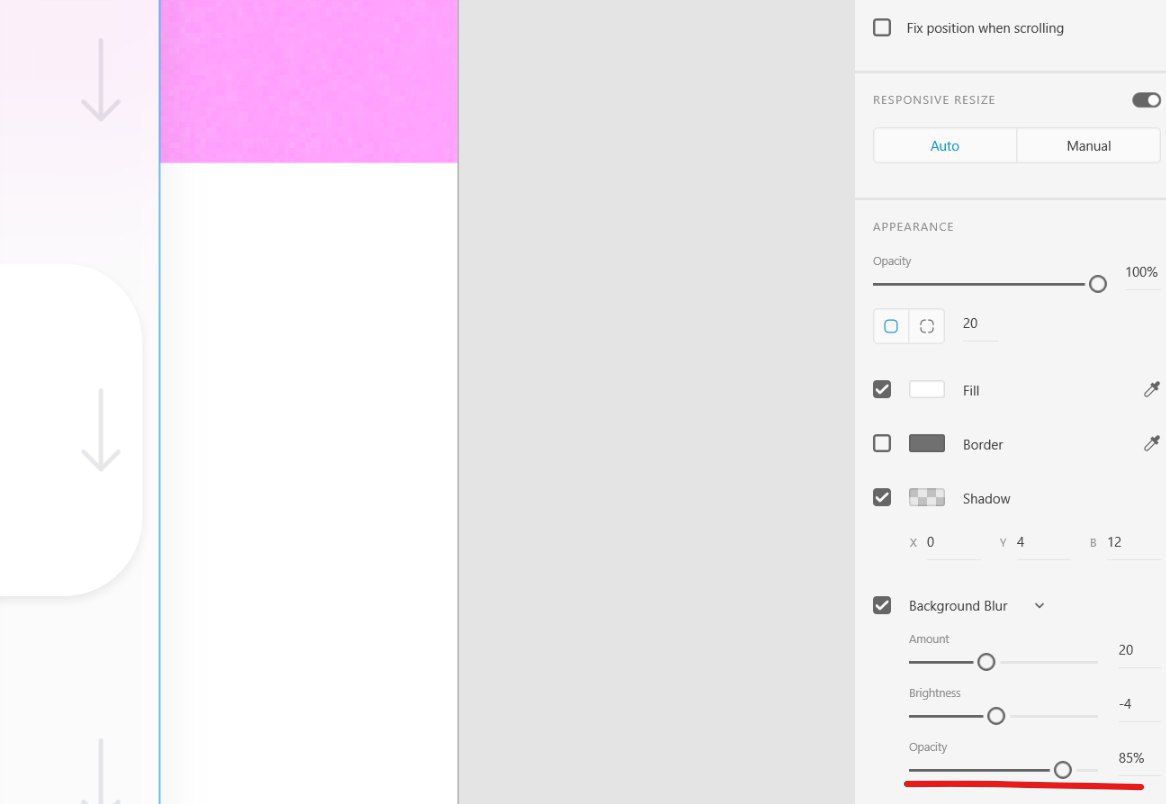The width and height of the screenshot is (1166, 804).
Task: Expand the Background Blur type dropdown
Action: coord(1039,605)
